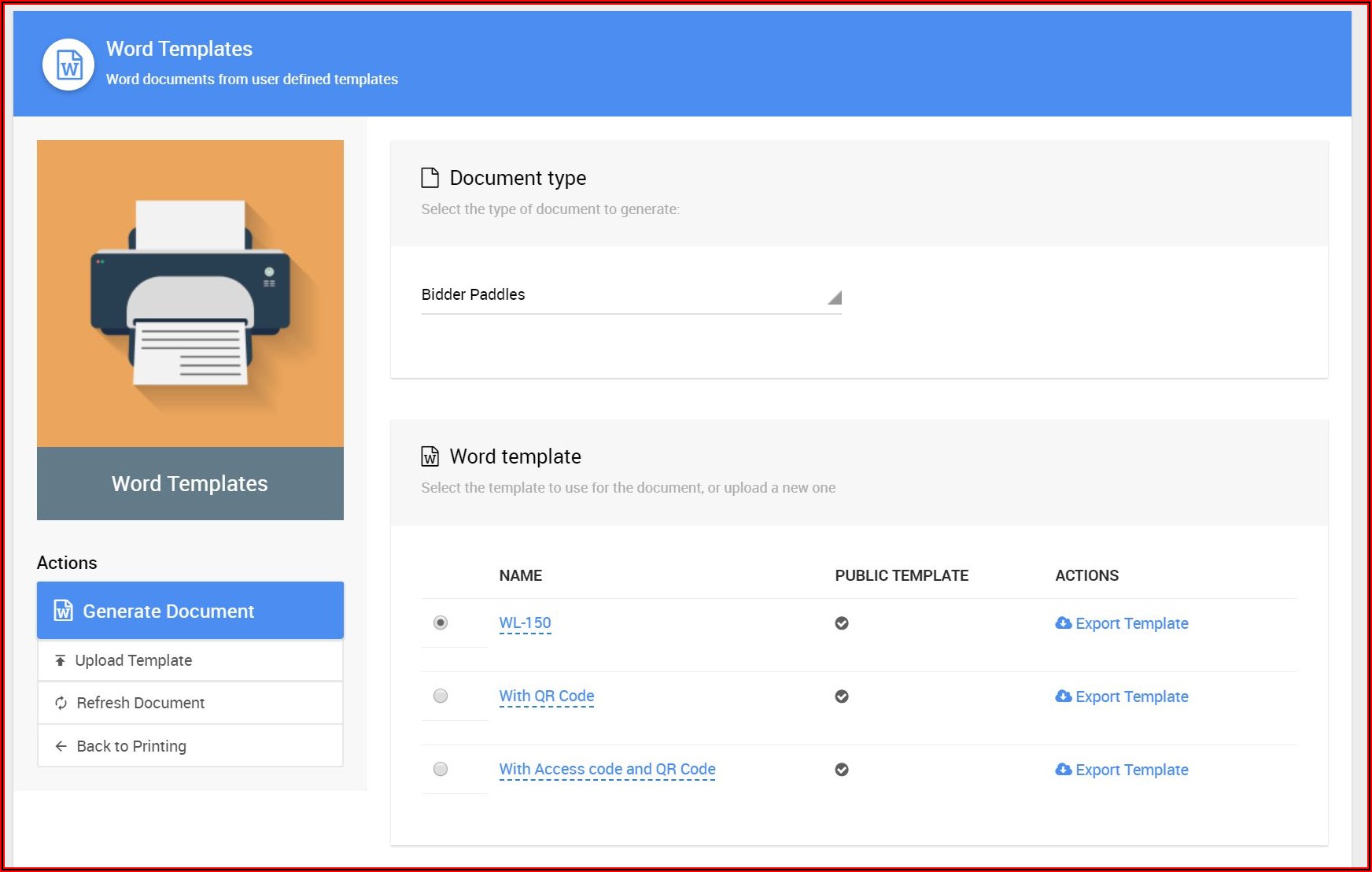The image size is (1372, 872).
Task: Click the refresh icon beside Refresh Document
Action: [x=61, y=703]
